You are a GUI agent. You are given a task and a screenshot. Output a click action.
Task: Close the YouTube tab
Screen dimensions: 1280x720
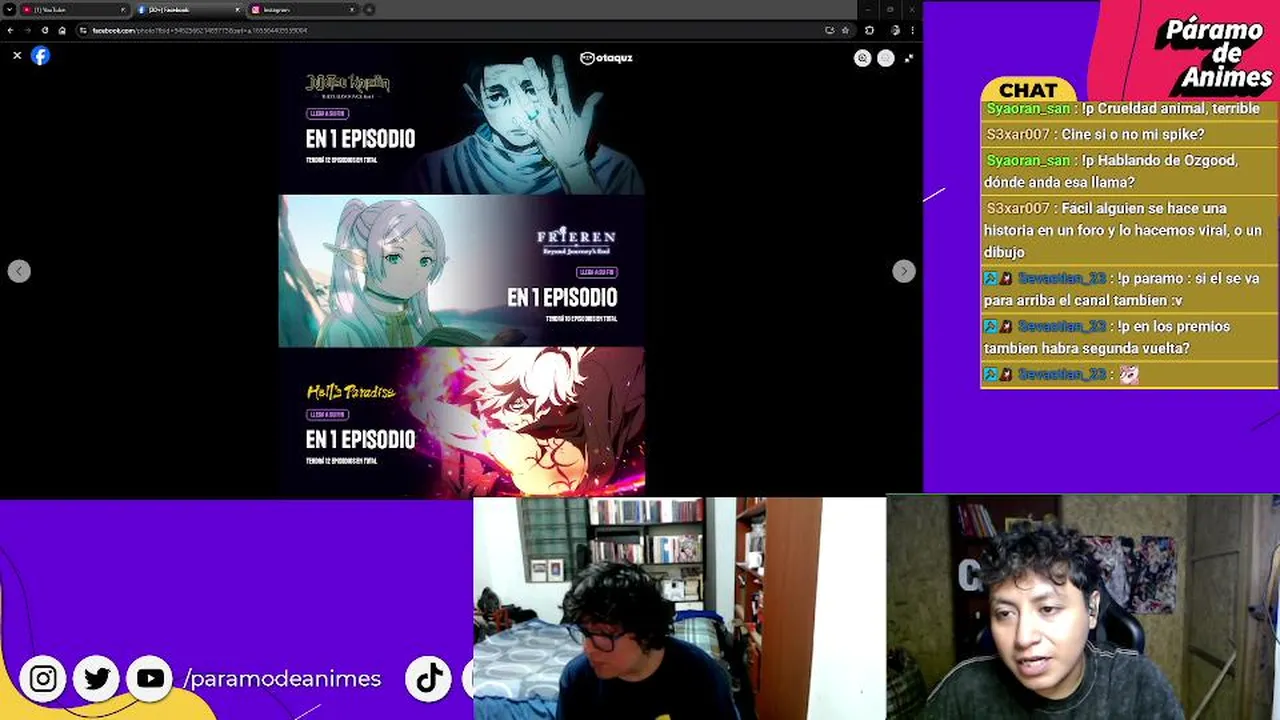[123, 9]
